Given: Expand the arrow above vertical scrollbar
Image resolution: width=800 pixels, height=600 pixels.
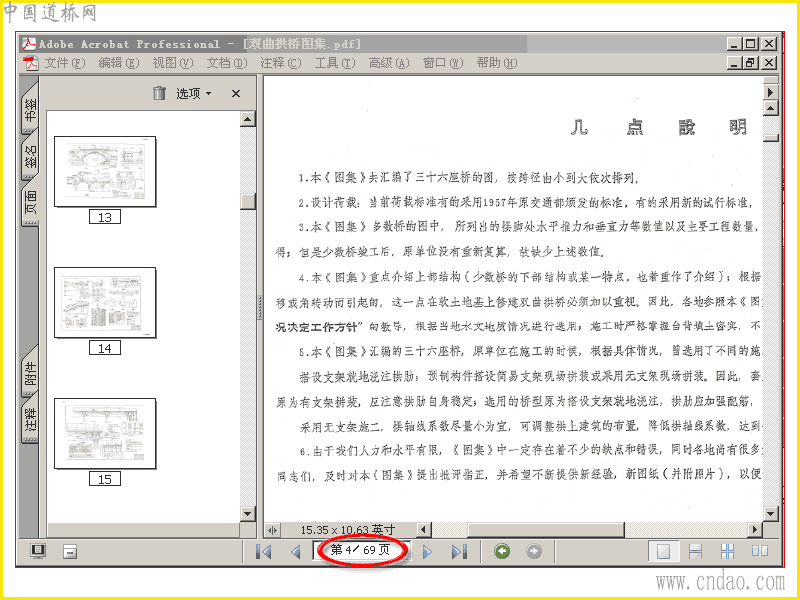Looking at the screenshot, I should point(770,92).
